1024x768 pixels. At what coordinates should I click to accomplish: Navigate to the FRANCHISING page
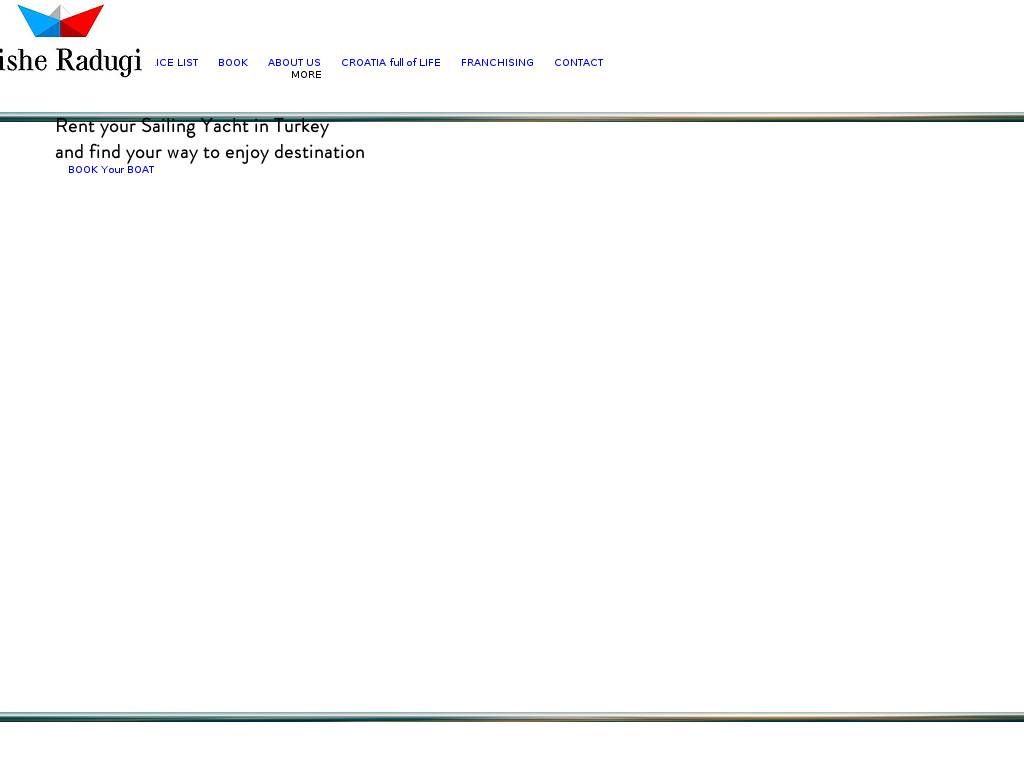497,63
